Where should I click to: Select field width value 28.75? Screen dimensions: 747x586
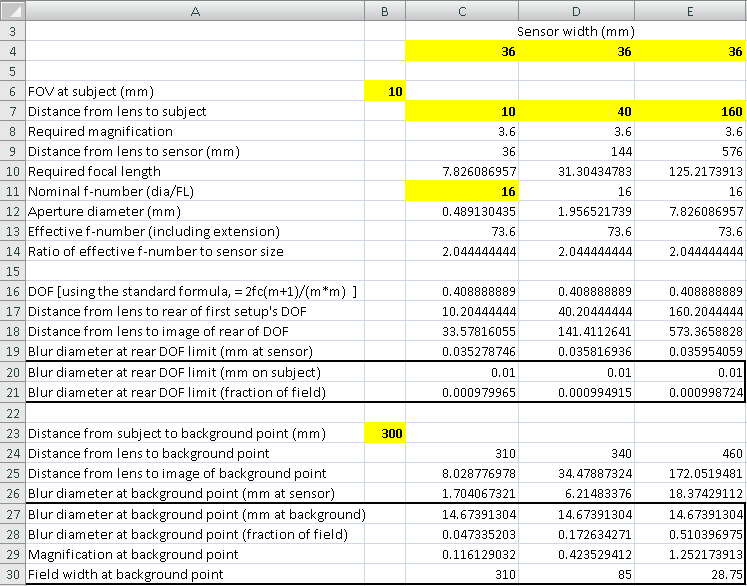690,574
